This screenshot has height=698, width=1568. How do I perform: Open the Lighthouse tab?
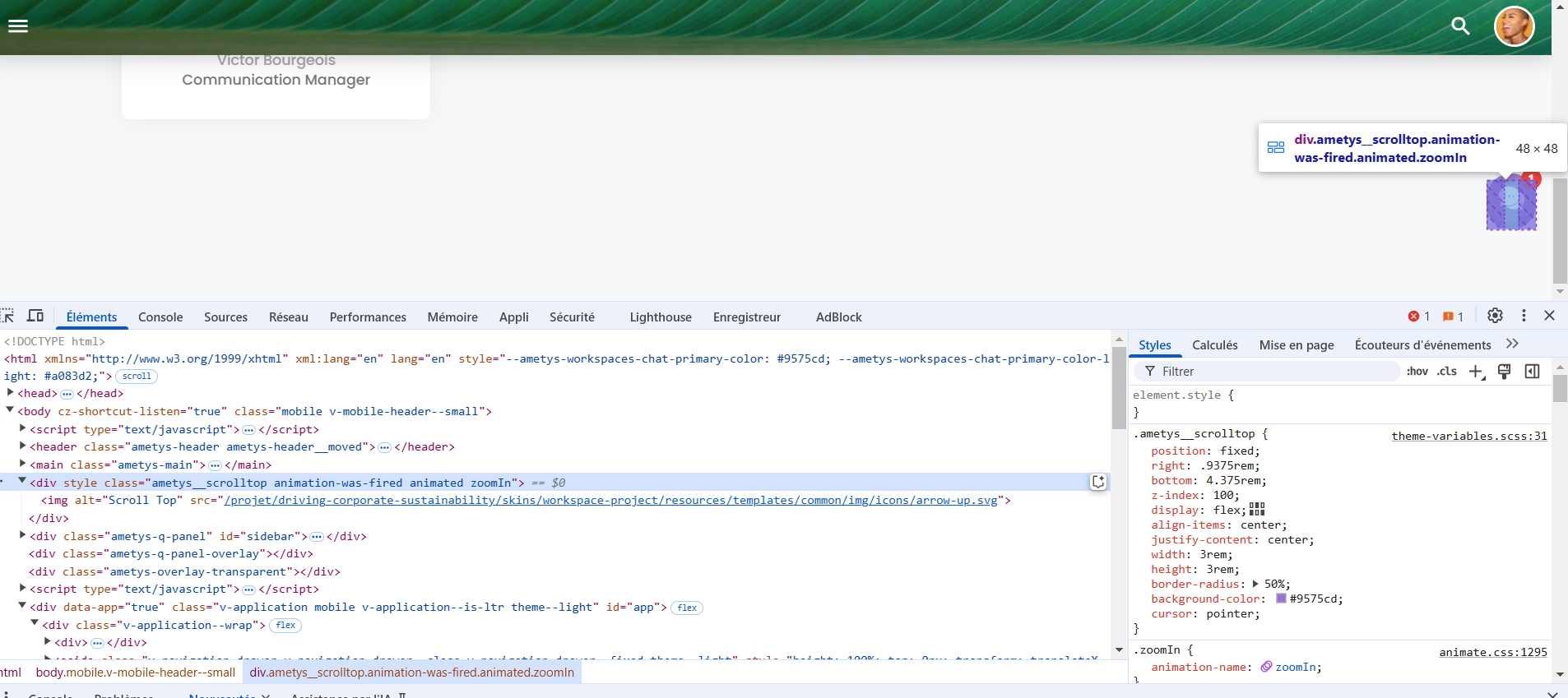[661, 317]
